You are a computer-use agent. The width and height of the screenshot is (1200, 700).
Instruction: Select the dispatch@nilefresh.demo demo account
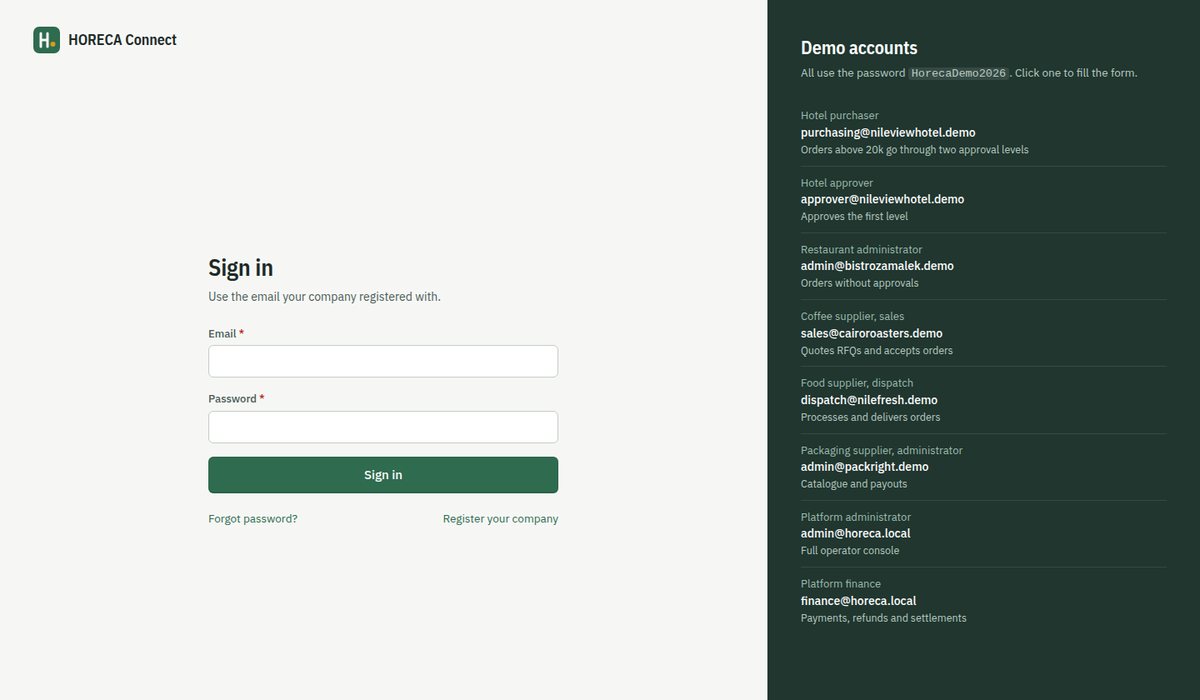point(983,400)
